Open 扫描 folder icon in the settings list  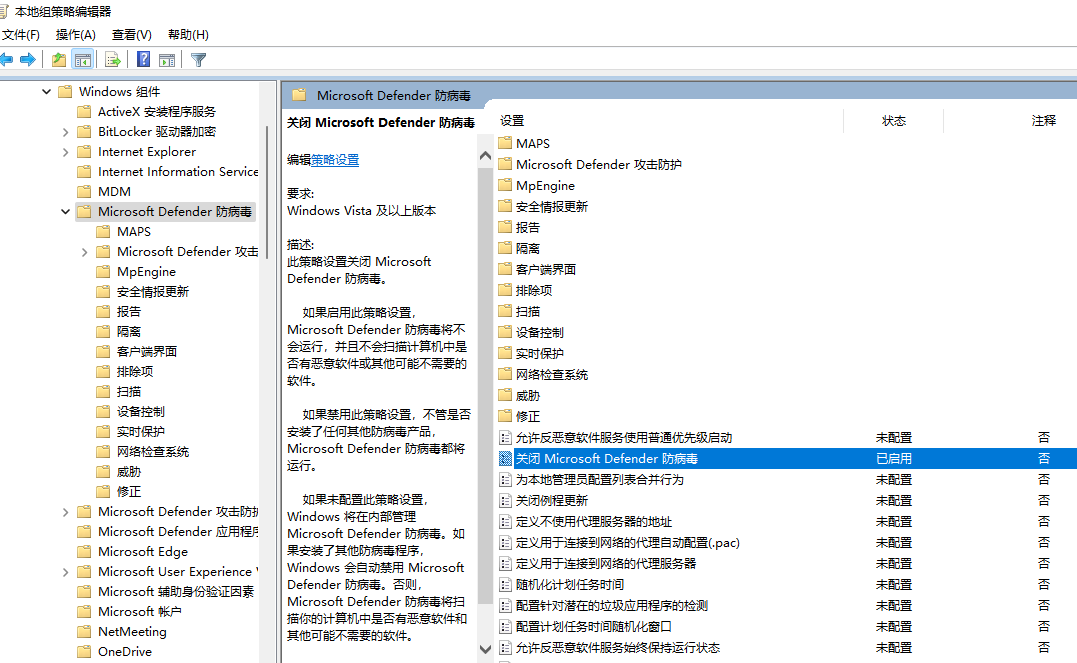(505, 311)
